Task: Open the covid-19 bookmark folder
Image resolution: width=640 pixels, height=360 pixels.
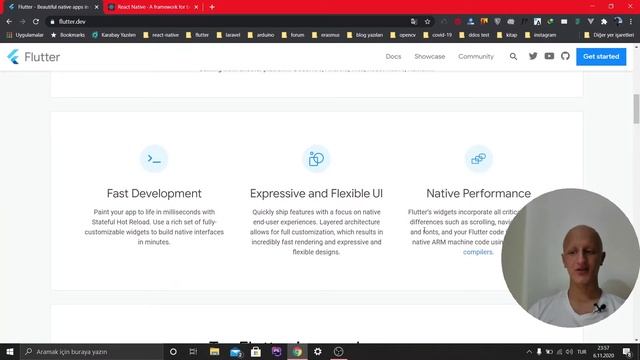Action: (x=438, y=35)
